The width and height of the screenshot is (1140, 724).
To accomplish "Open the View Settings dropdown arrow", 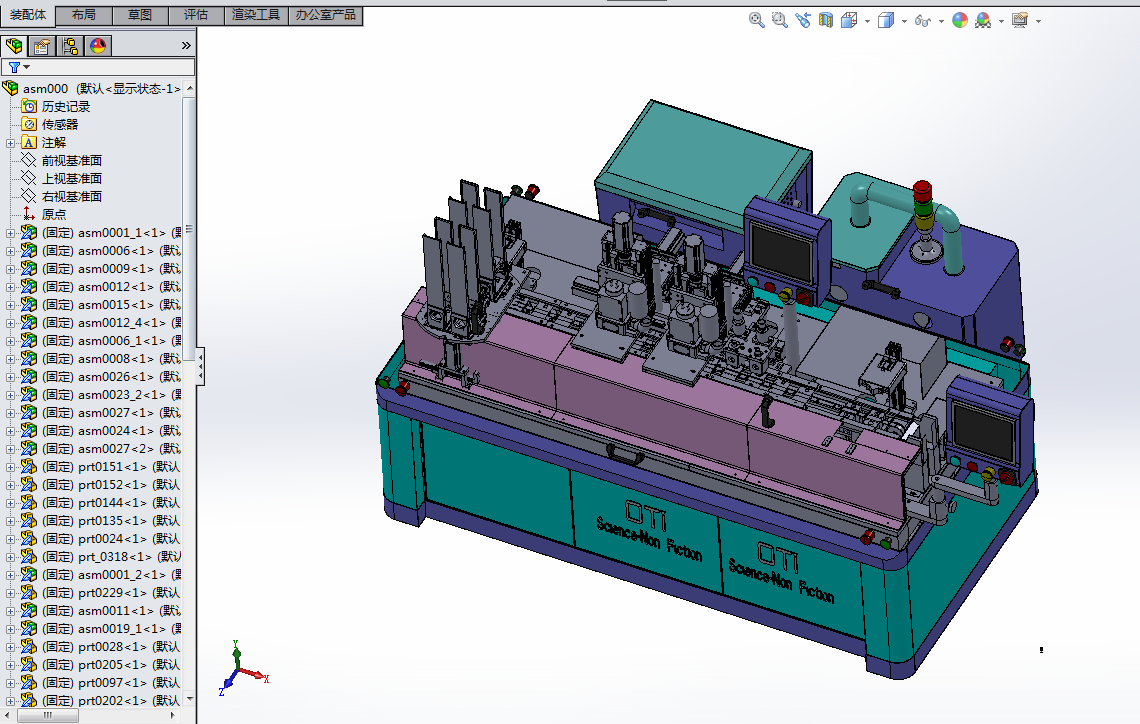I will click(1038, 22).
